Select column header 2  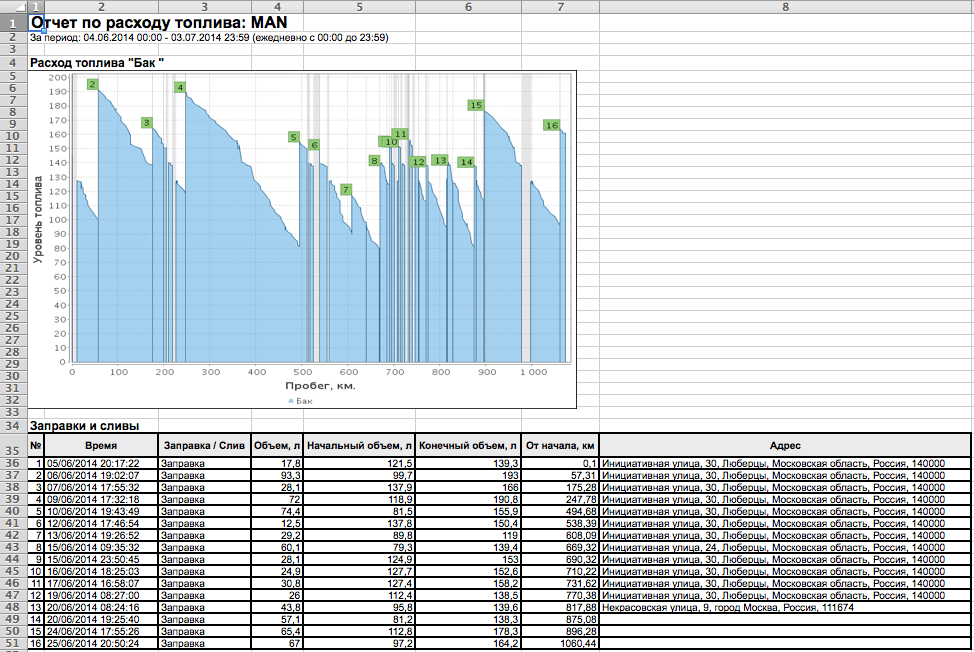coord(101,7)
